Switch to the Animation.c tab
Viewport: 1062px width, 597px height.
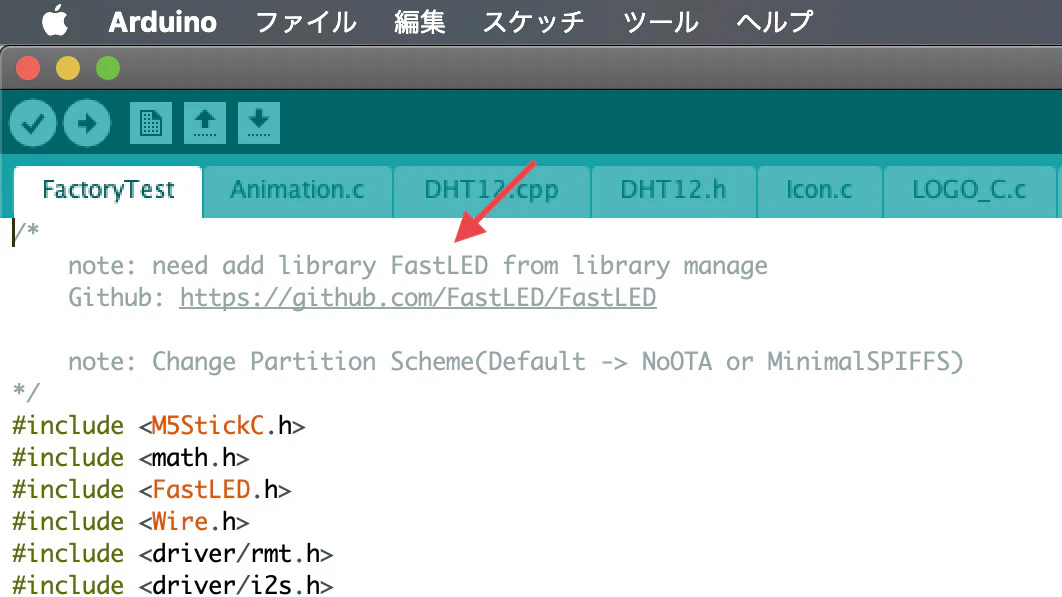[297, 191]
